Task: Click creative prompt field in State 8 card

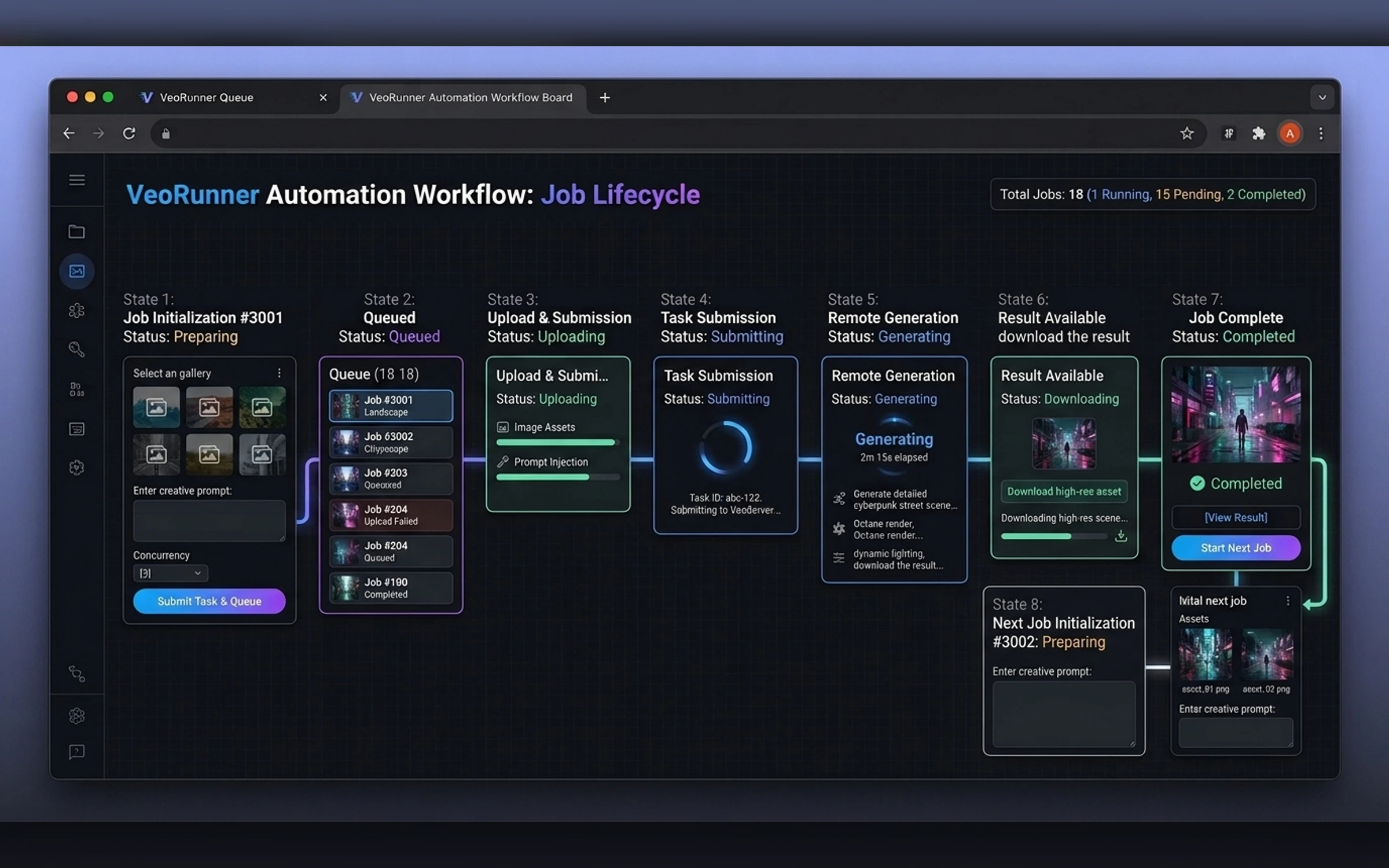Action: coord(1064,714)
